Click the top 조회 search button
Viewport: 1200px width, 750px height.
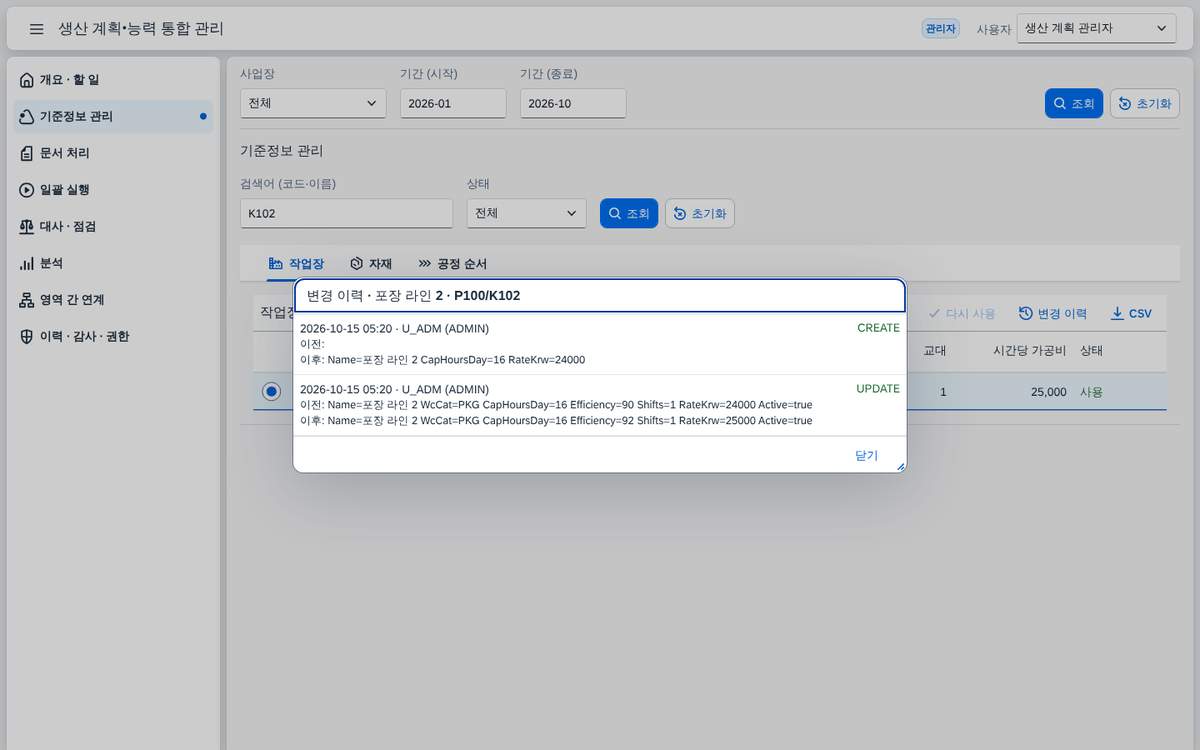click(1074, 103)
